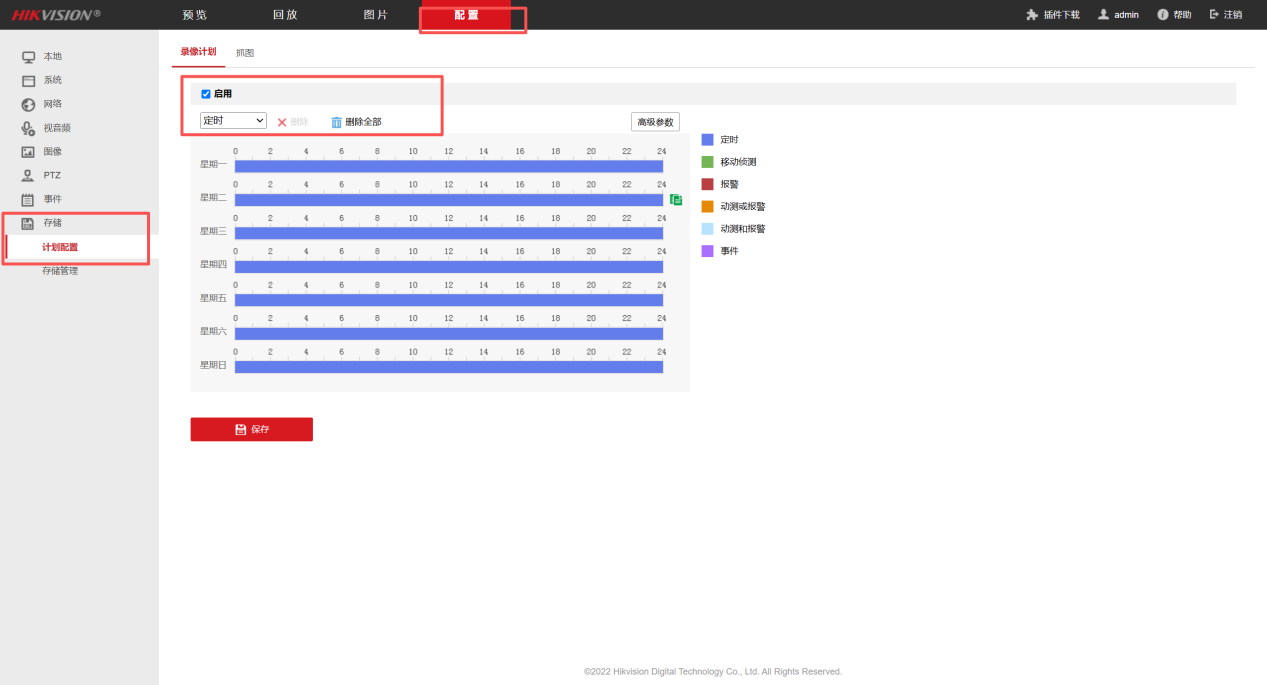Click the 网络 globe icon in sidebar
Viewport: 1267px width, 685px height.
(x=29, y=104)
